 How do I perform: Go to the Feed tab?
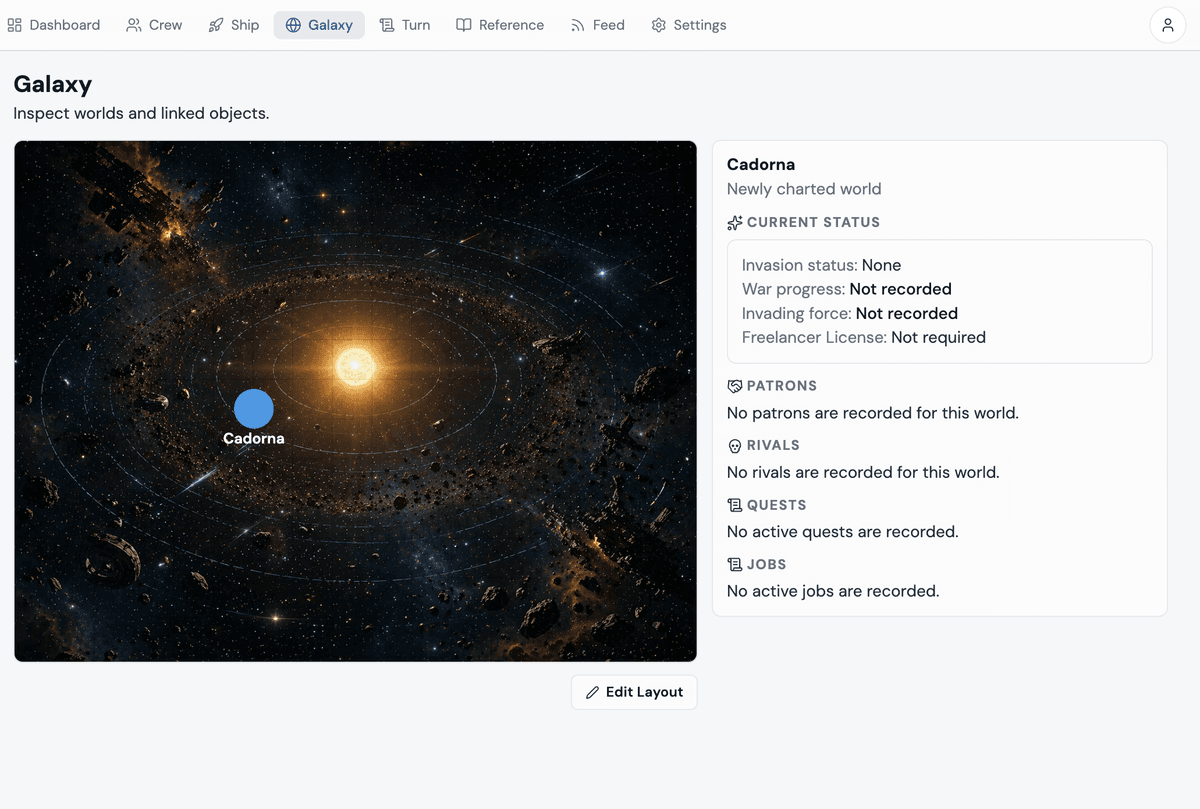(x=597, y=25)
